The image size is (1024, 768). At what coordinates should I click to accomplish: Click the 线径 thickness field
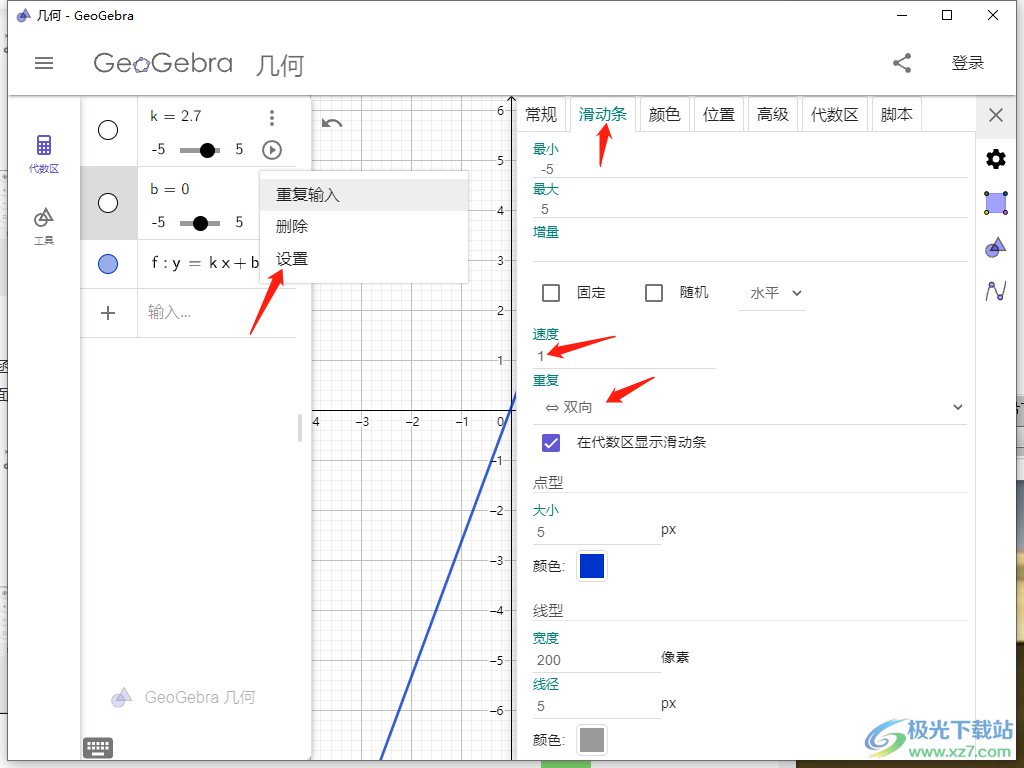[x=597, y=707]
